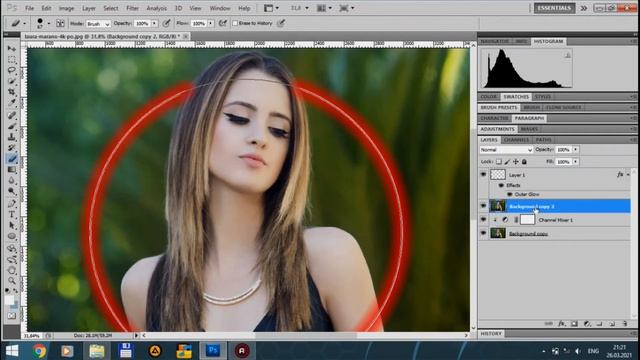Open the Adjustments panel tab
Image resolution: width=640 pixels, height=360 pixels.
tap(497, 129)
